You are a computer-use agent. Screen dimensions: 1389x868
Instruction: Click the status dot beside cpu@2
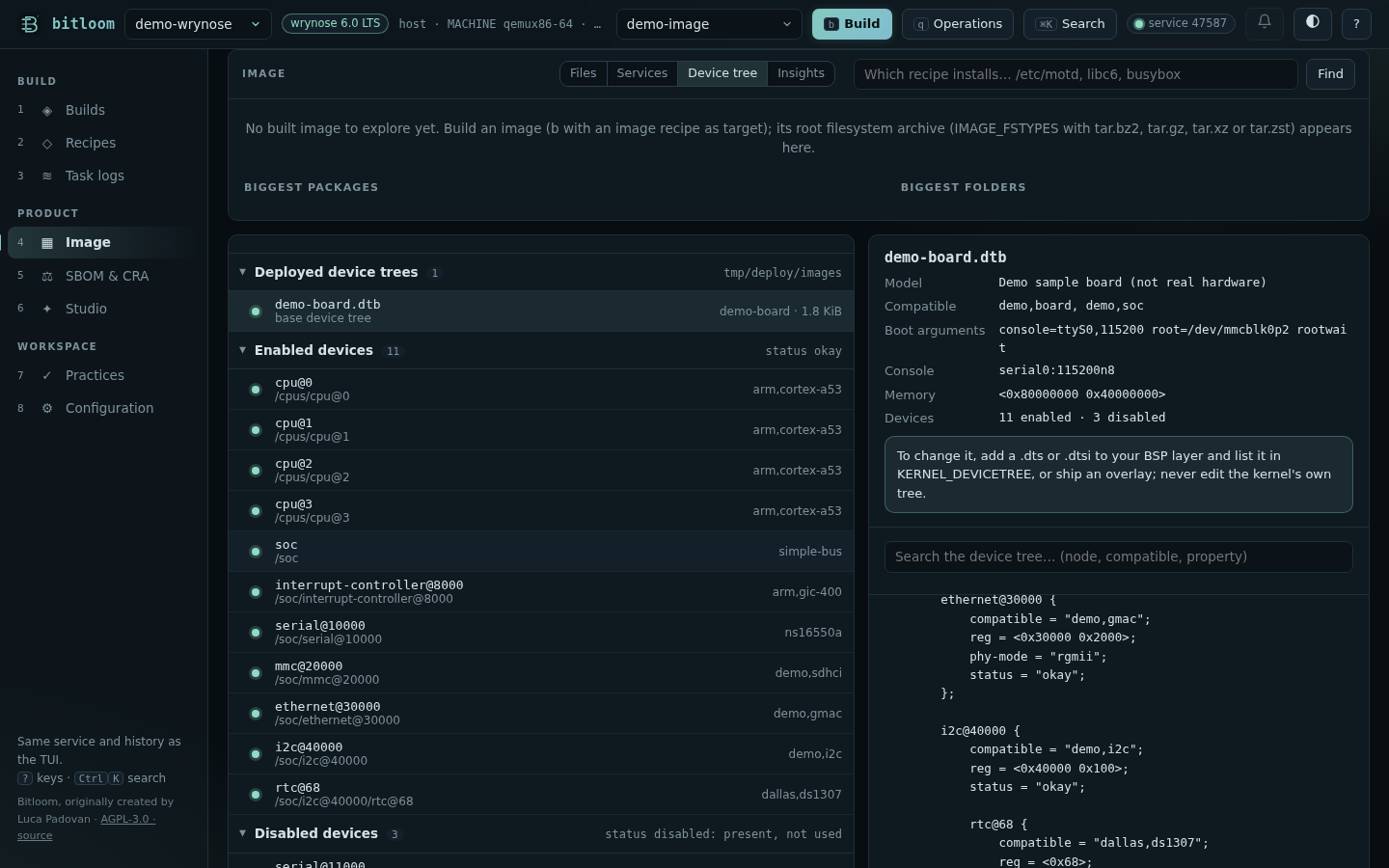click(x=256, y=471)
